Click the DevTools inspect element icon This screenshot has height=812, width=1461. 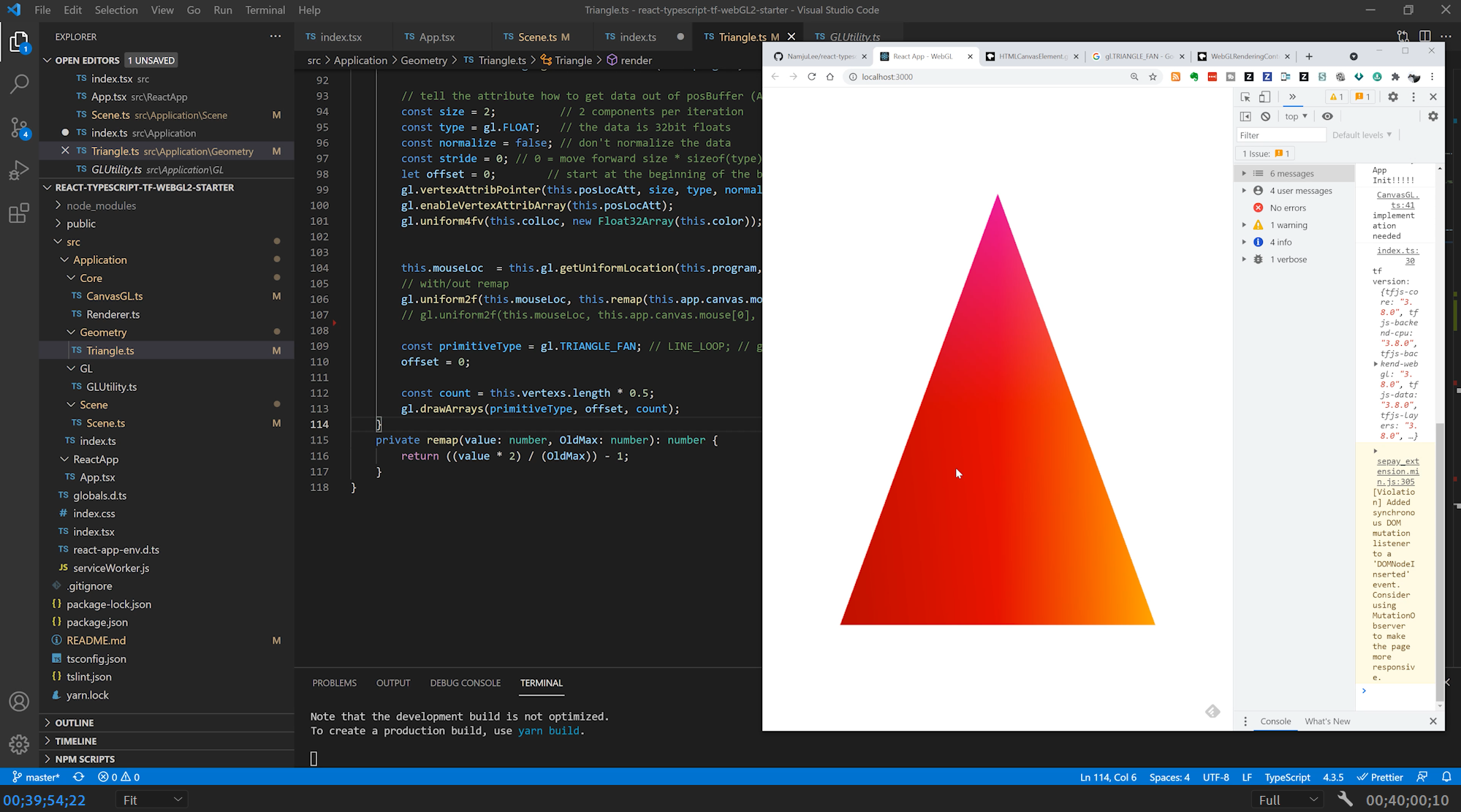point(1245,96)
